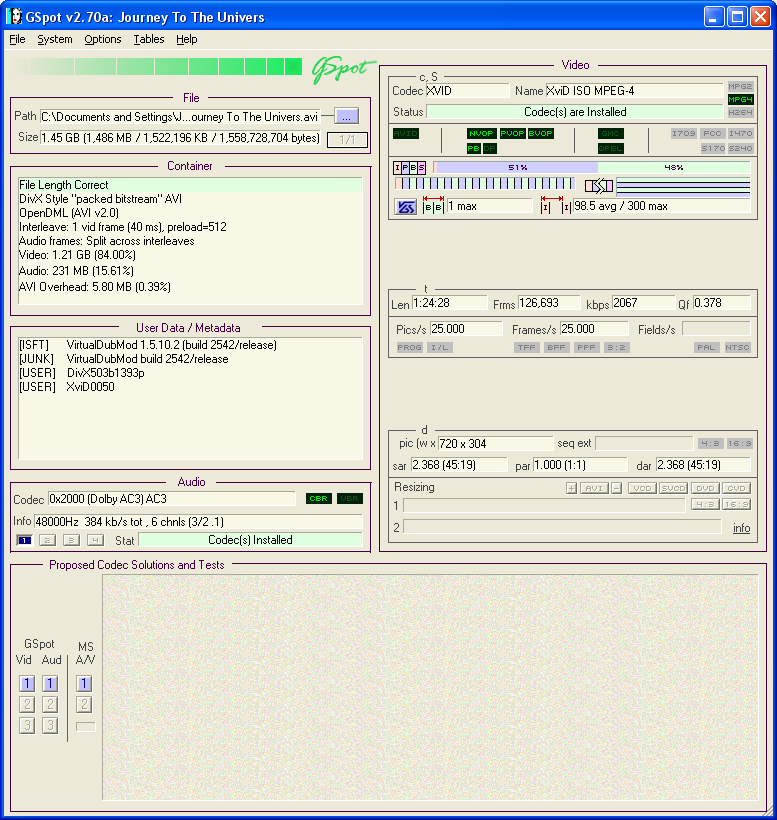
Task: Select audio stream 3 button
Action: pos(71,540)
